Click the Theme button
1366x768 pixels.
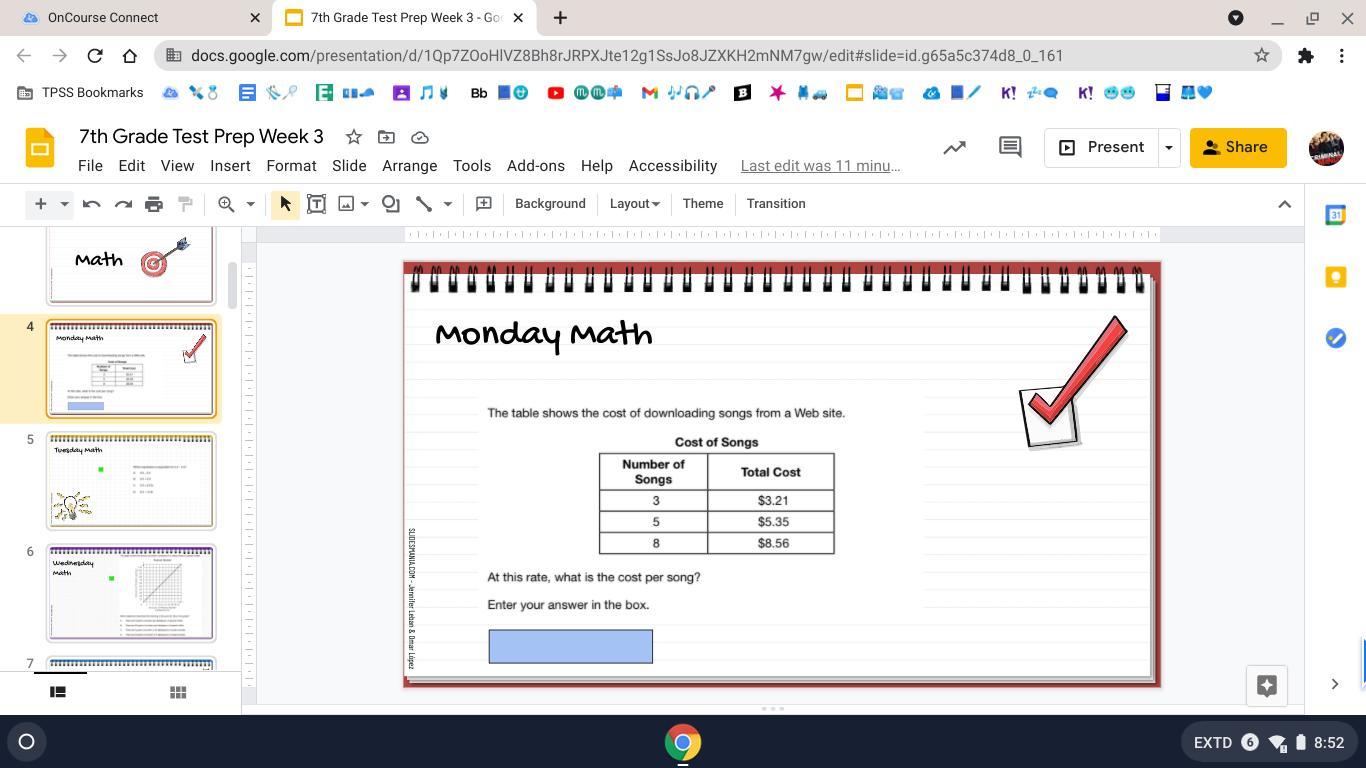coord(703,204)
